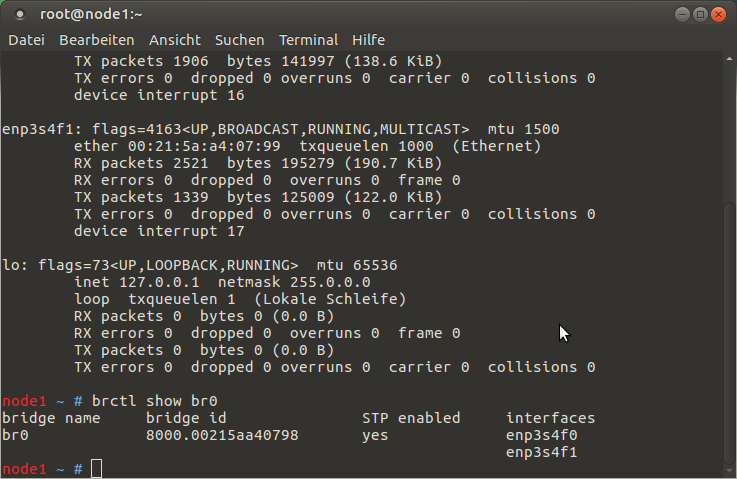Click the window title root@node1:~
This screenshot has height=479, width=737.
tap(91, 15)
